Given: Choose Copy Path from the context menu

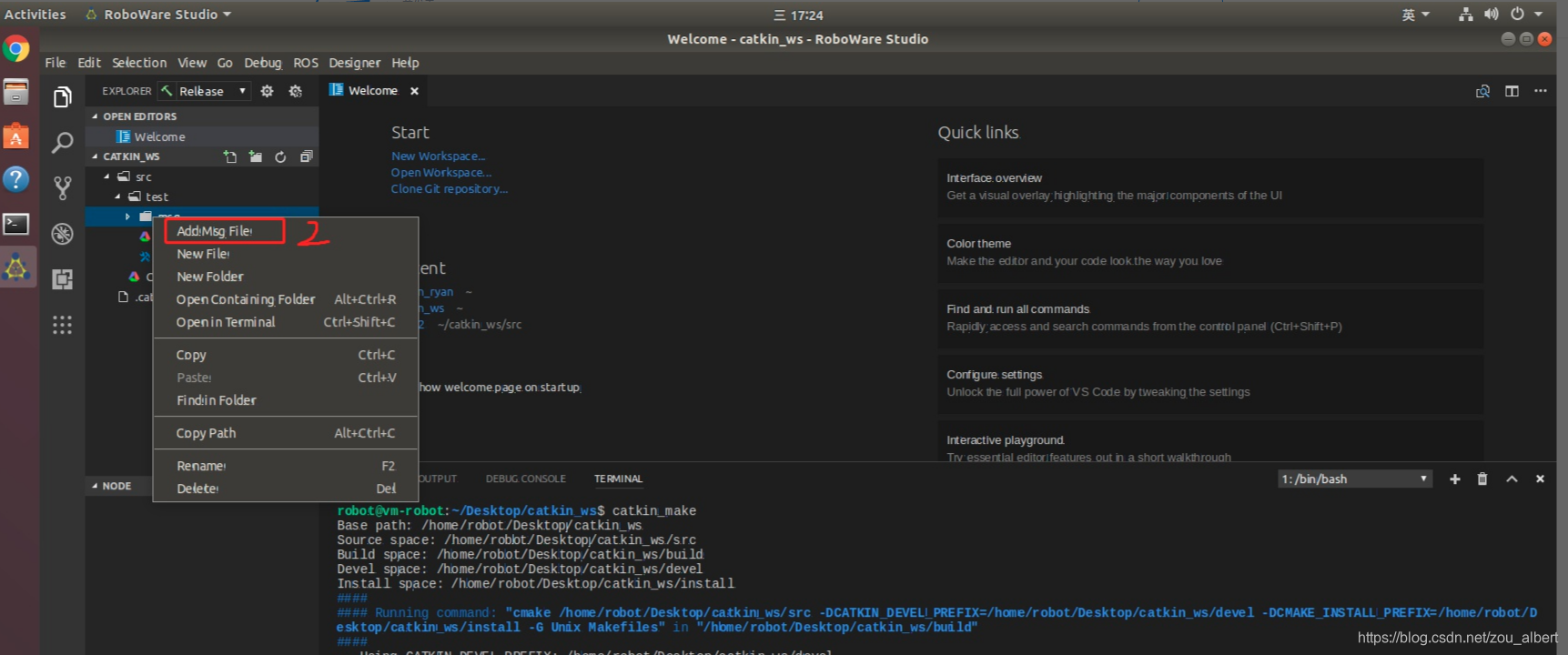Looking at the screenshot, I should tap(285, 433).
